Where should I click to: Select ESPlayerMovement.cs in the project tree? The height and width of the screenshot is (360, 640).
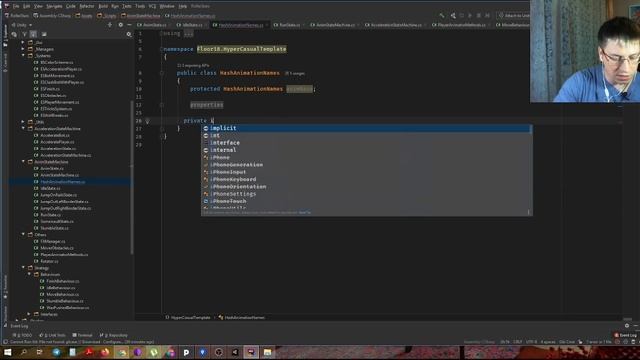point(60,102)
